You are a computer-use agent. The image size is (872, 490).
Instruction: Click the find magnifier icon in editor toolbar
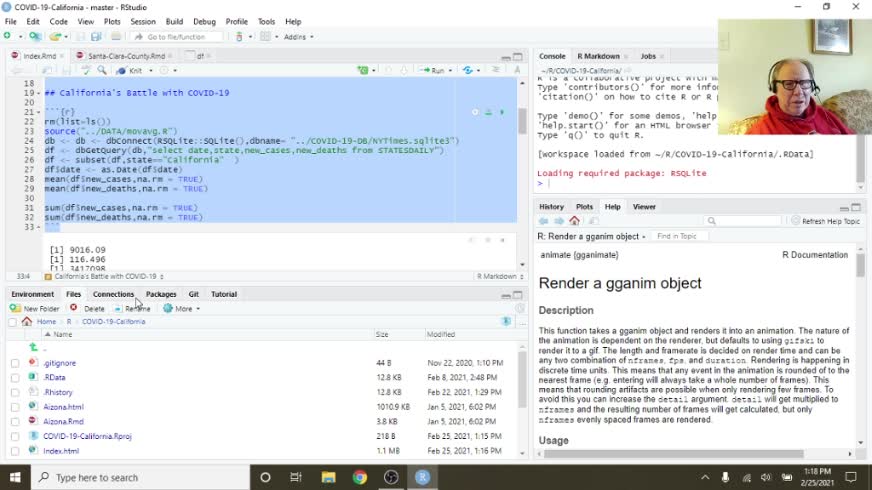102,70
